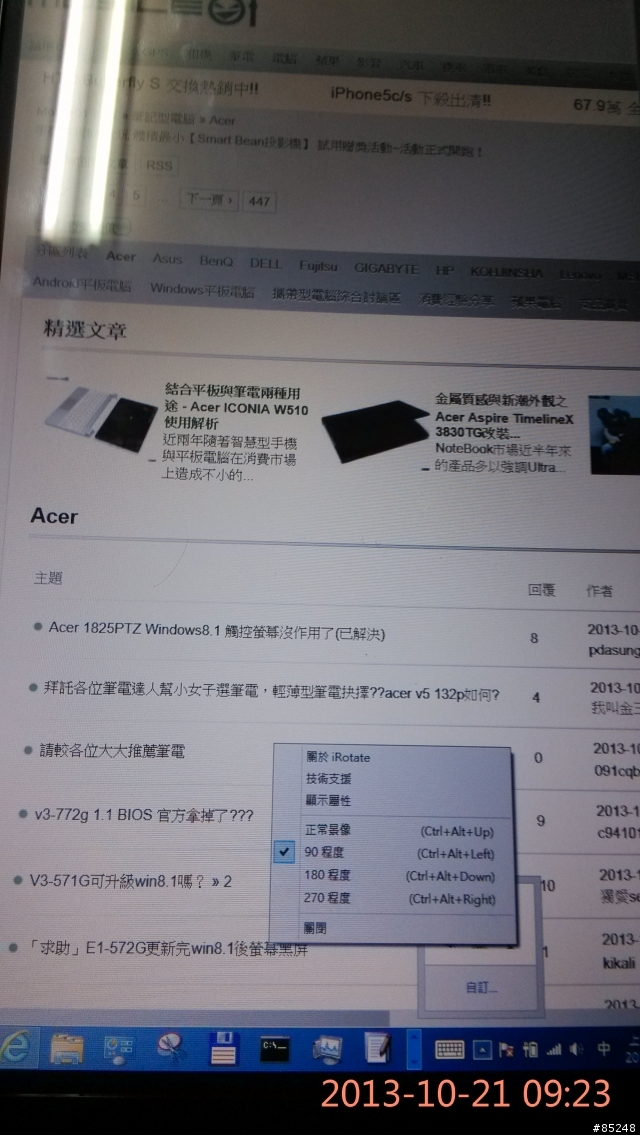The image size is (640, 1136).
Task: Select 關於 iRotate menu entry
Action: [x=338, y=757]
